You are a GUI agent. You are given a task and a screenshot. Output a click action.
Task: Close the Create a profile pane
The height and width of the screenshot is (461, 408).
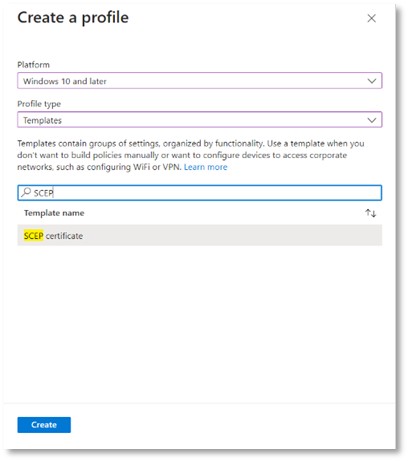pyautogui.click(x=371, y=18)
